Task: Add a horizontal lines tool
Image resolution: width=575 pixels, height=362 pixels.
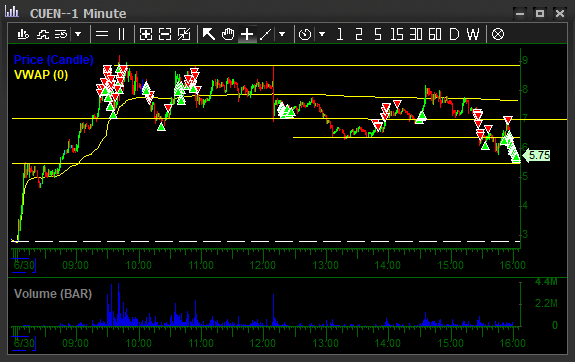Action: [x=102, y=34]
